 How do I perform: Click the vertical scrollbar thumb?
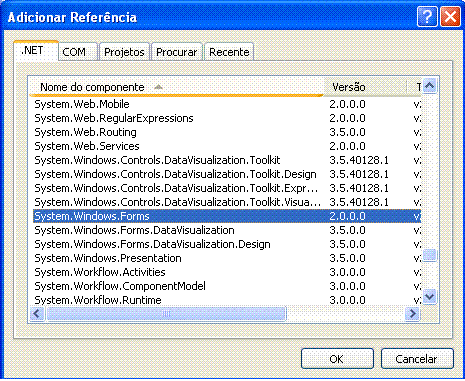[430, 255]
